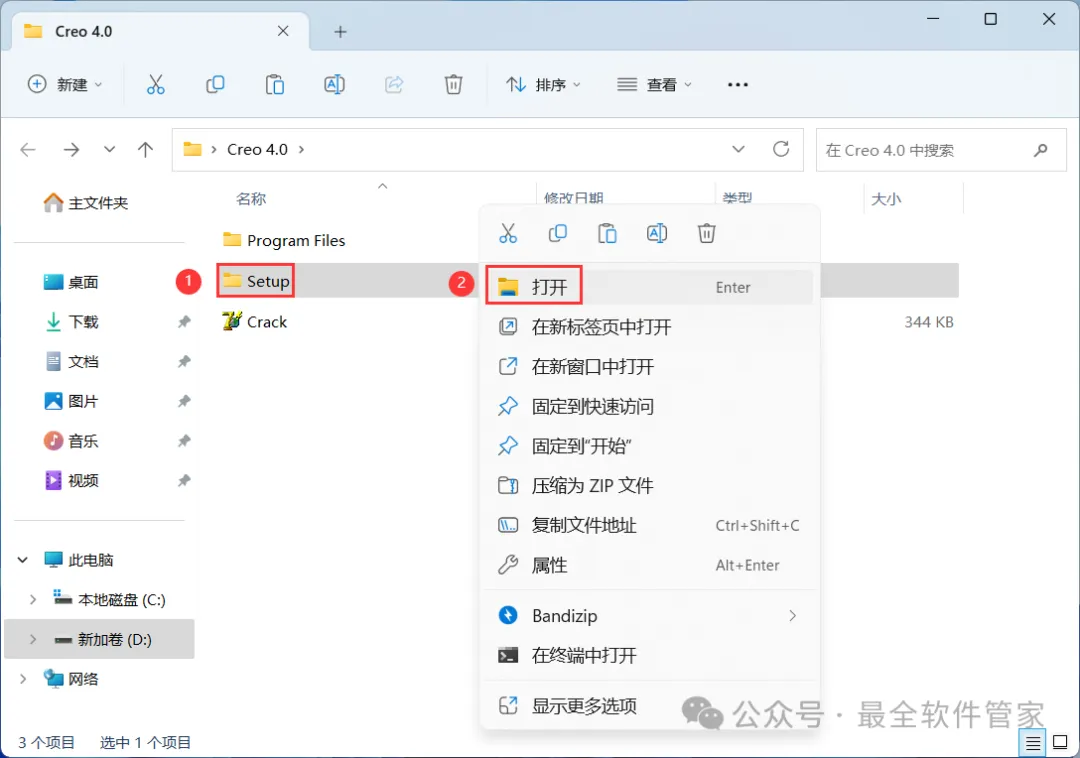Click the Paste icon in the context menu
This screenshot has width=1080, height=758.
tap(607, 233)
